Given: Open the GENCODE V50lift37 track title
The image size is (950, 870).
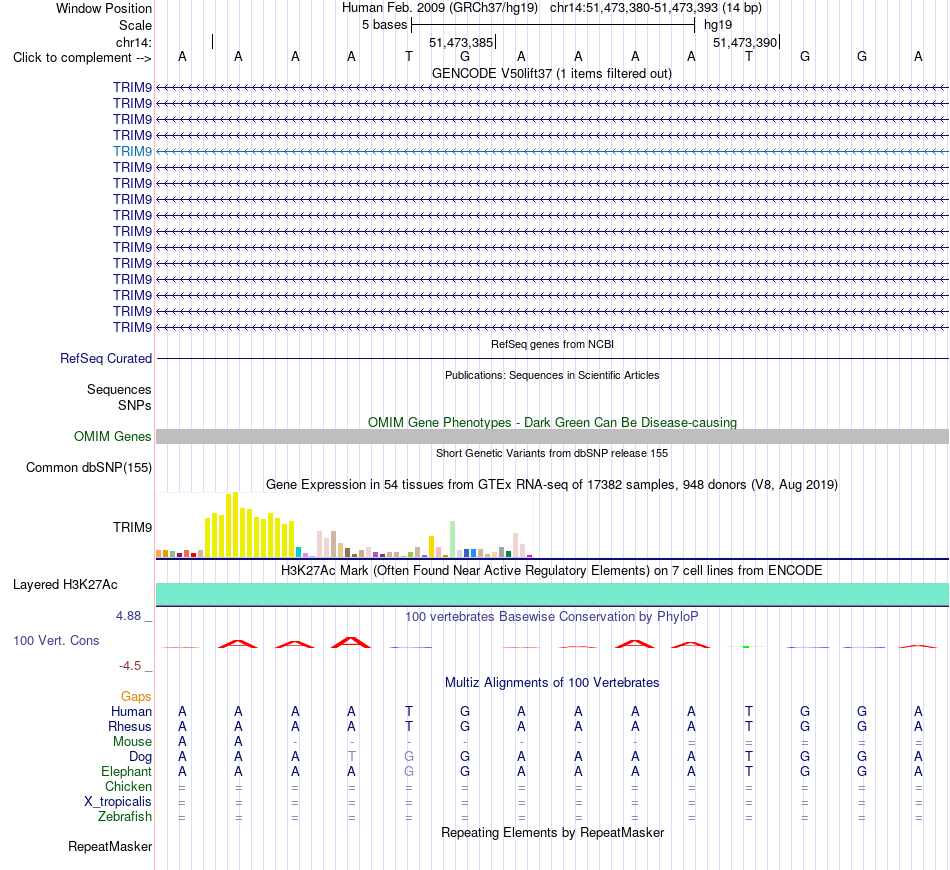Looking at the screenshot, I should coord(551,73).
